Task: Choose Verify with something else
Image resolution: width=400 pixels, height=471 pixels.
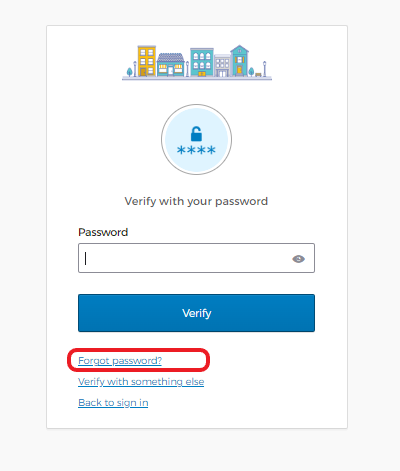Action: click(x=141, y=382)
